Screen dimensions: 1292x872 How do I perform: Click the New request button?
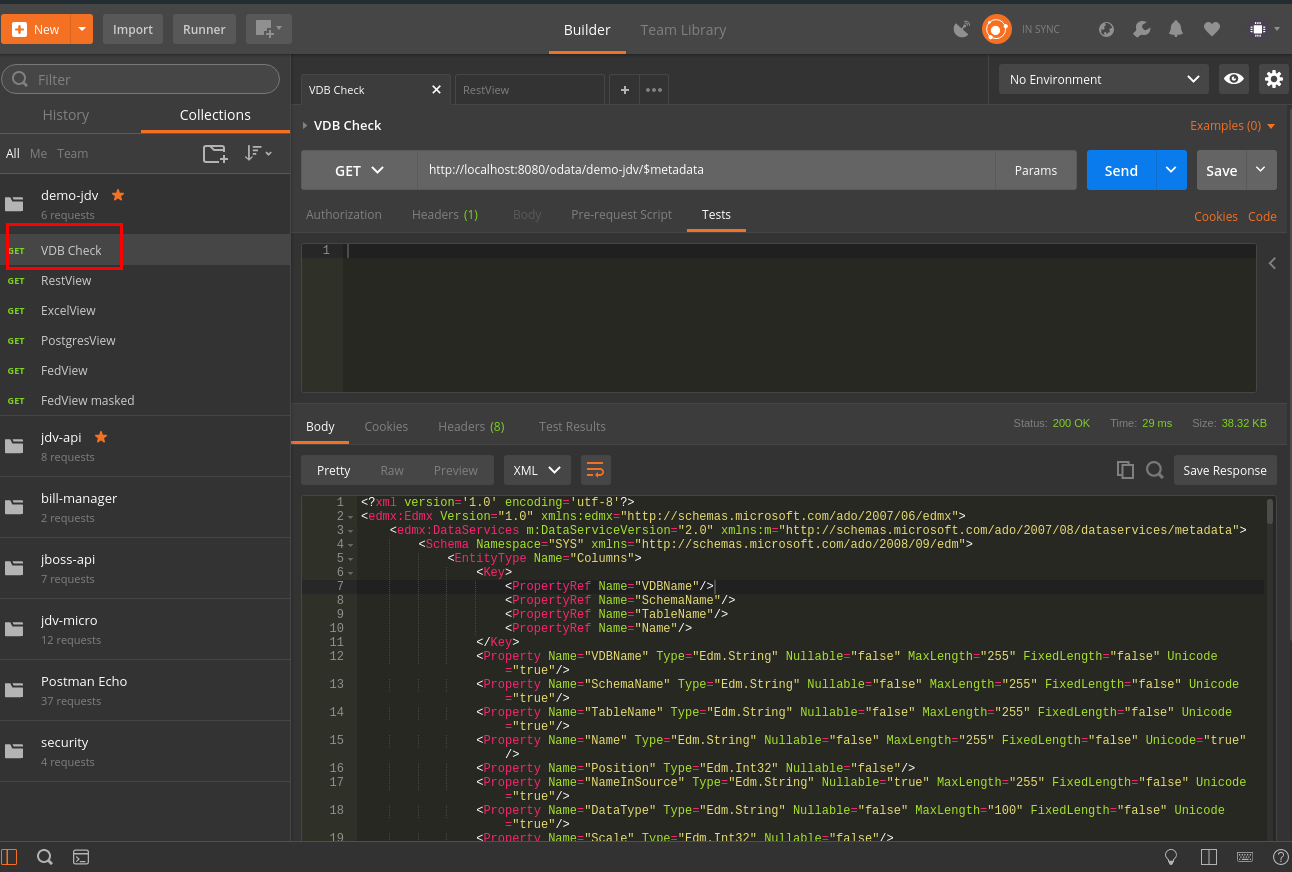(36, 29)
